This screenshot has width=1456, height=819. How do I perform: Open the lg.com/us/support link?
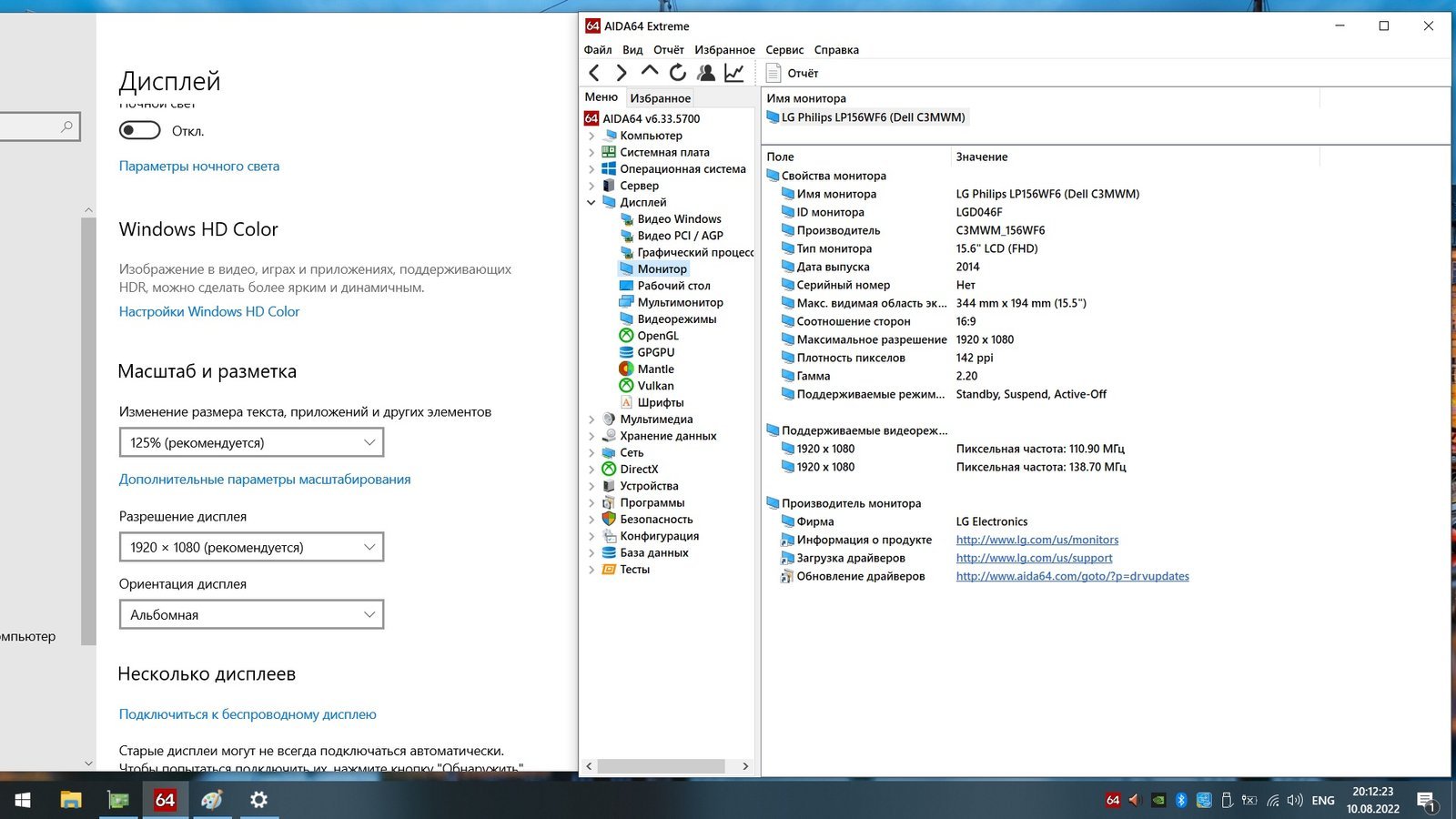(x=1034, y=558)
